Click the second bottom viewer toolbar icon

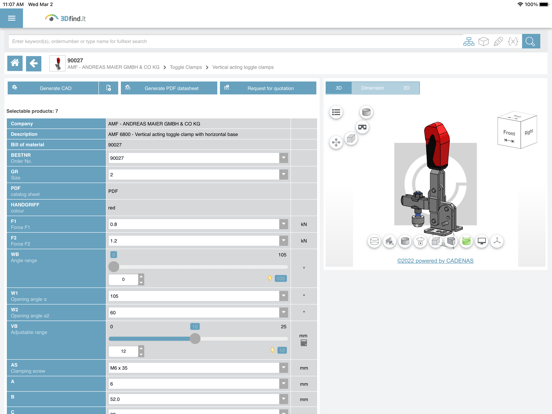(390, 242)
